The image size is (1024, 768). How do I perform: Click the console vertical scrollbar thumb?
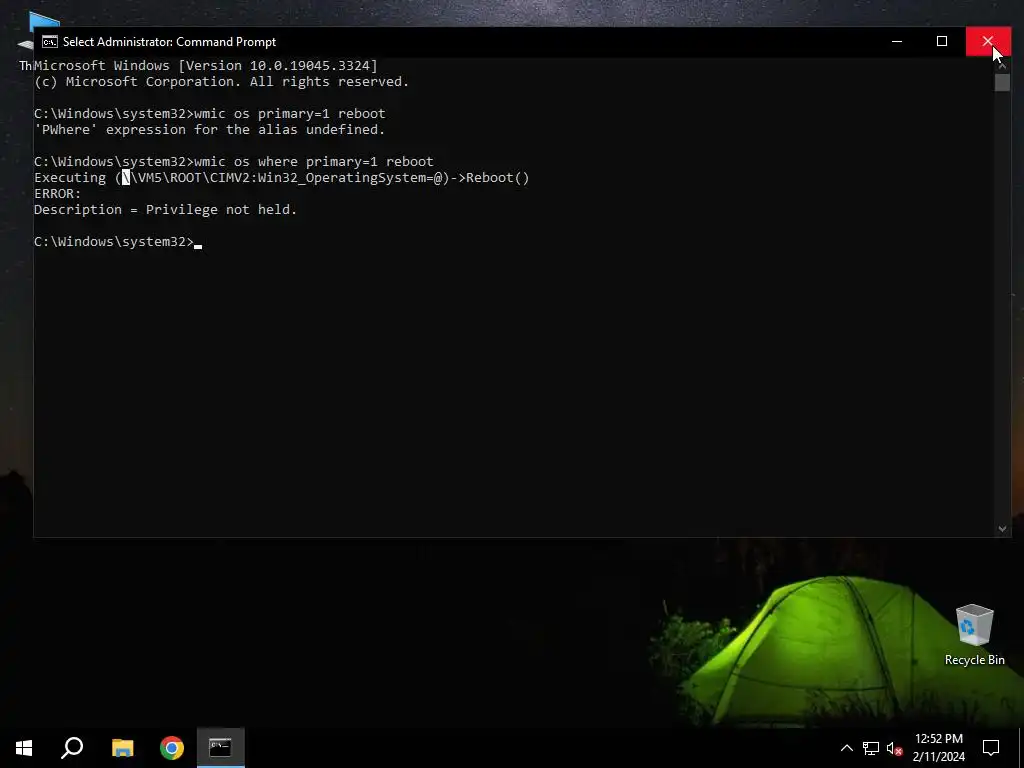[x=1002, y=83]
